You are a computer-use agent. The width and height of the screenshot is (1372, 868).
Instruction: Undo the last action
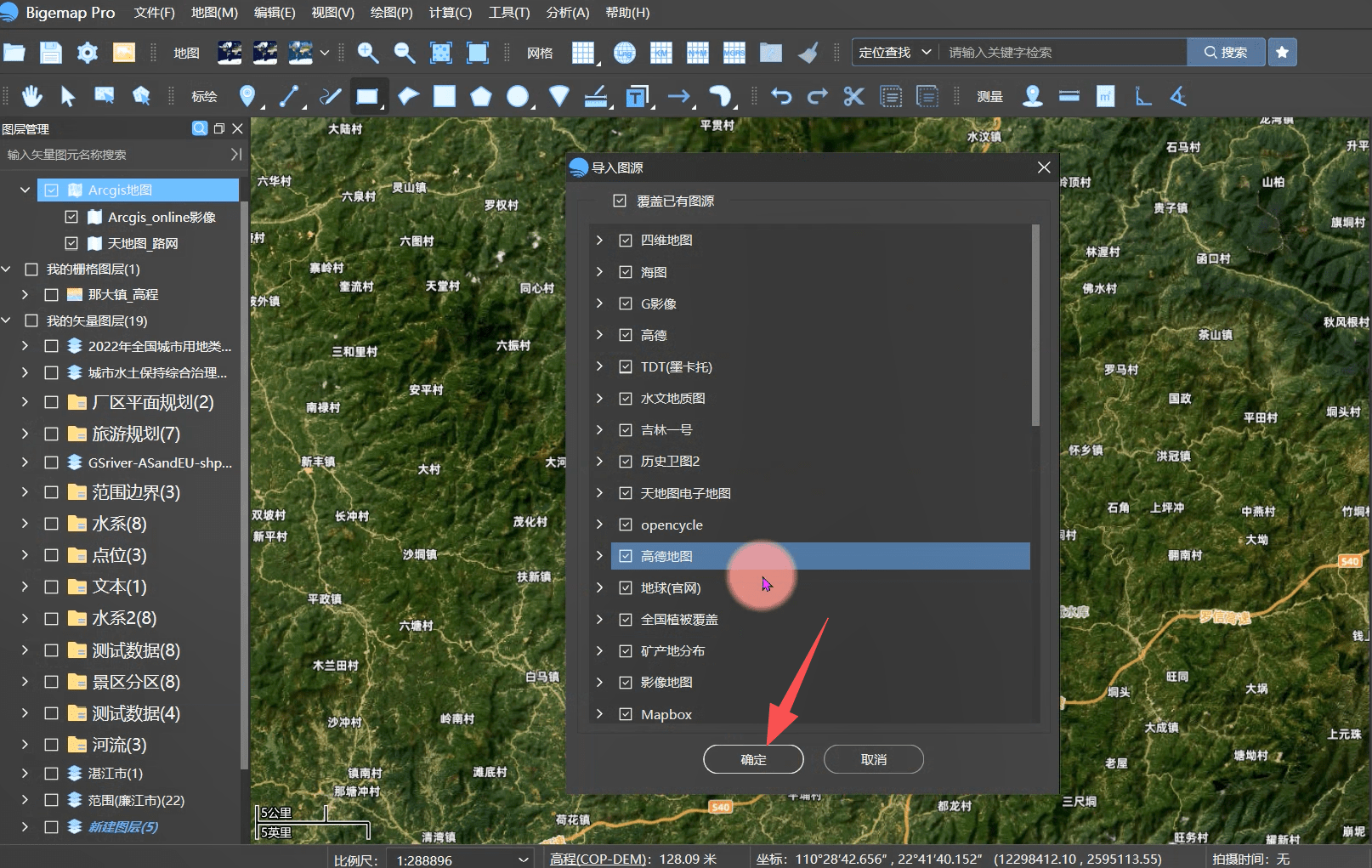pyautogui.click(x=782, y=96)
